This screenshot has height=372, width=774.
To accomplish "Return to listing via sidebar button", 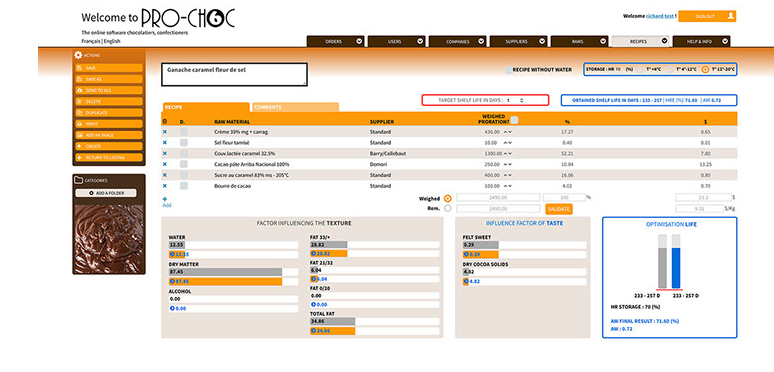I will coord(109,157).
